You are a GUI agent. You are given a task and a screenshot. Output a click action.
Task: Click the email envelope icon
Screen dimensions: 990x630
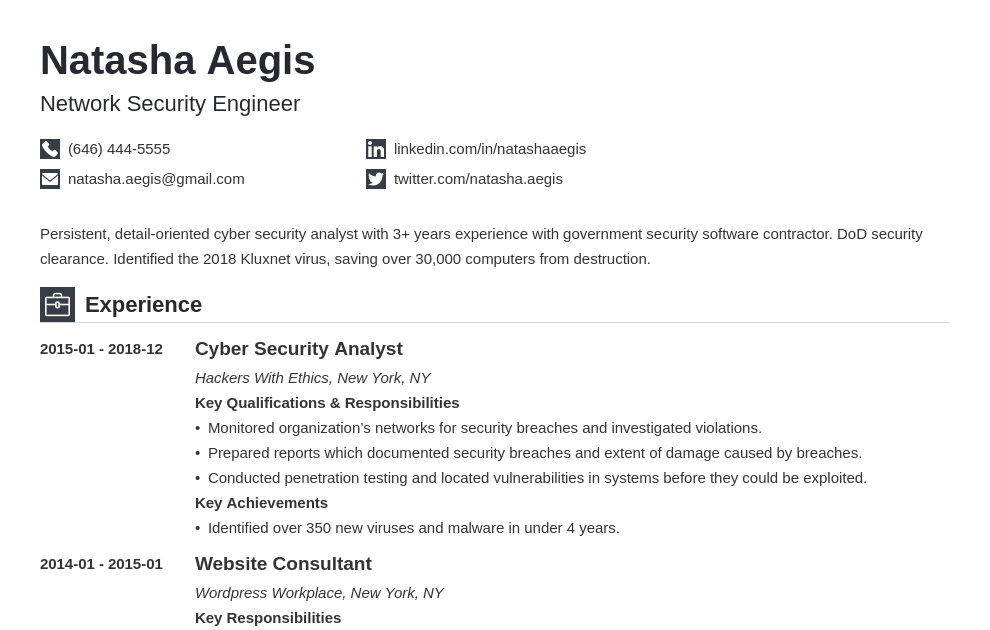[x=50, y=179]
